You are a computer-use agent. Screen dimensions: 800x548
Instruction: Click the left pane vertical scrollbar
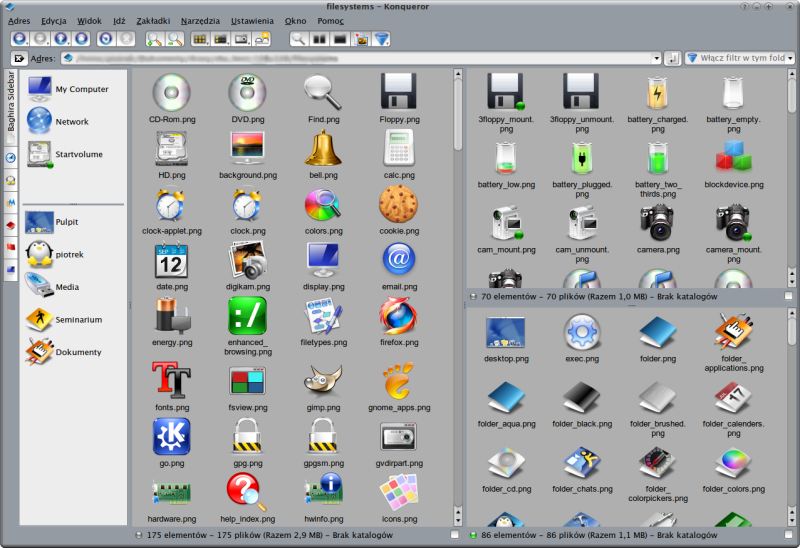pos(458,298)
